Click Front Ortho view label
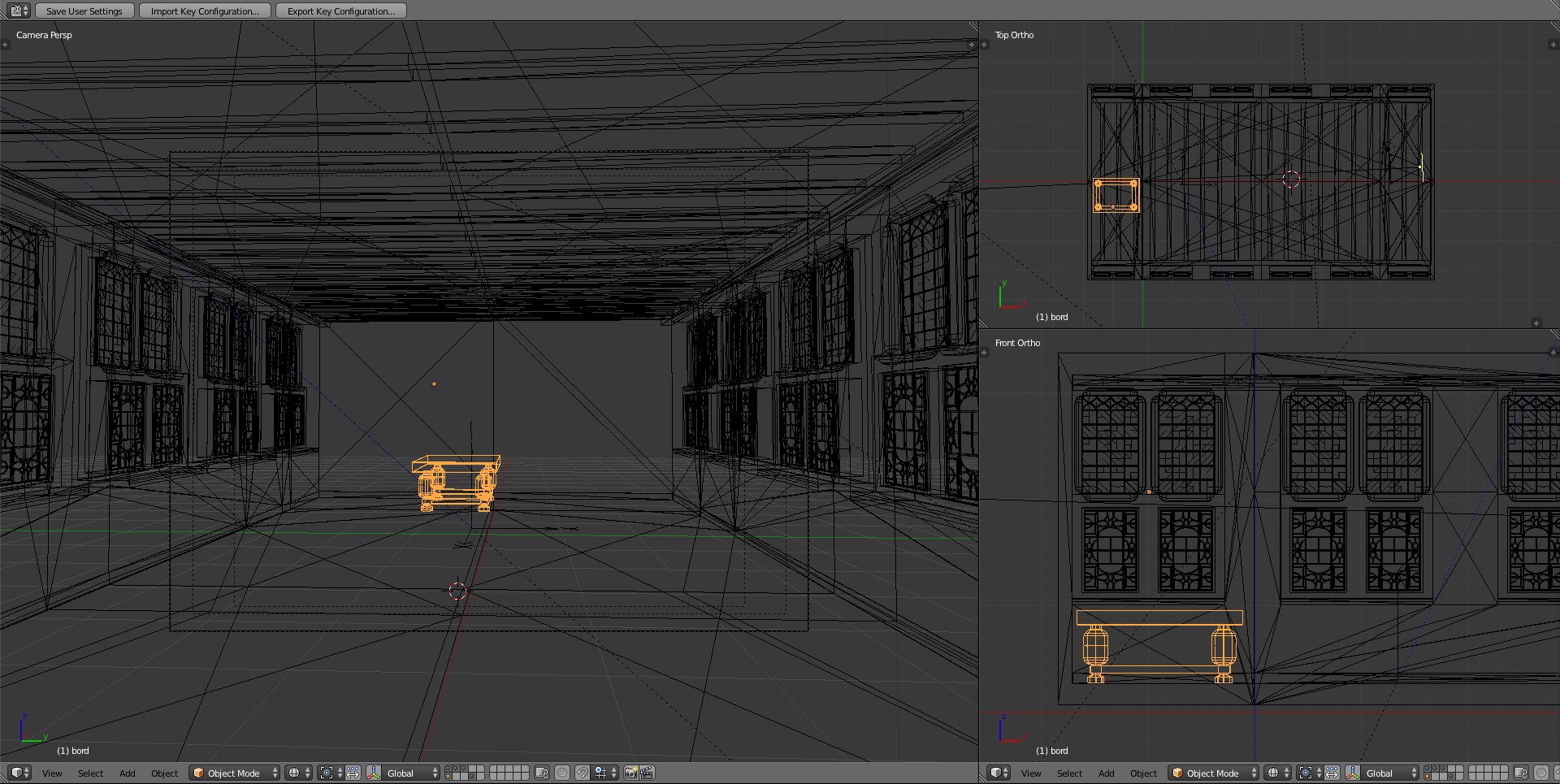The image size is (1560, 784). tap(1017, 343)
